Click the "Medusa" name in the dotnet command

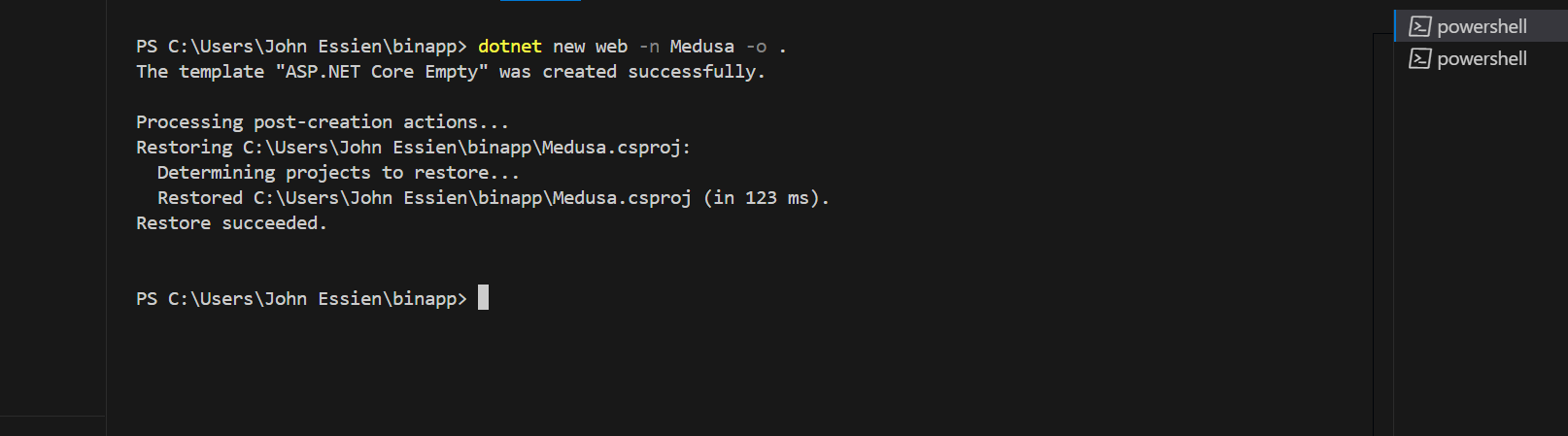click(702, 47)
